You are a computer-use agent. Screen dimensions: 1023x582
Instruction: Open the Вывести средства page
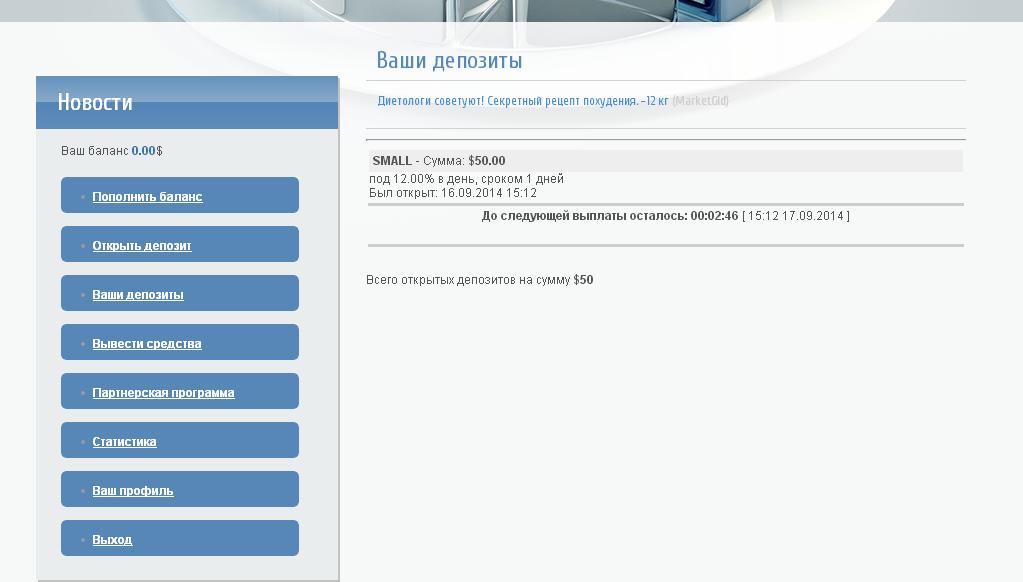point(147,343)
